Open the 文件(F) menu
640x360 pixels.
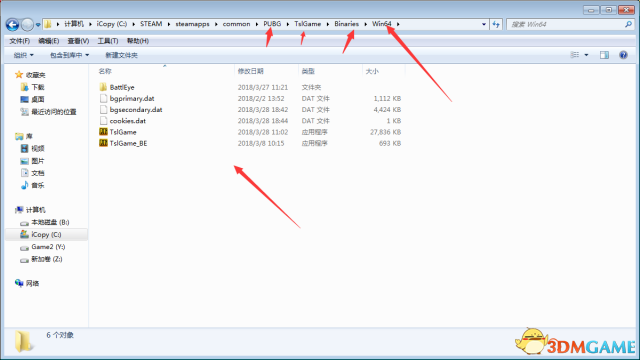tap(20, 41)
